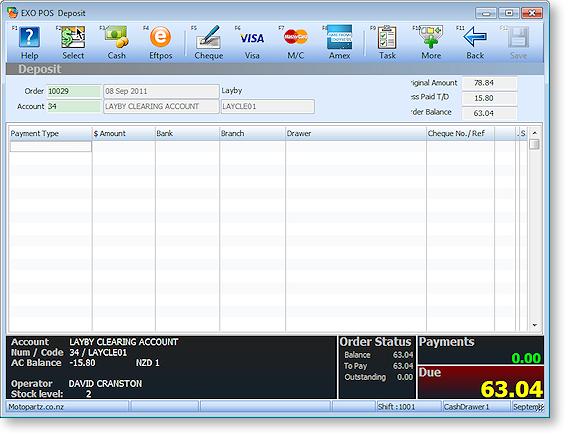Open the Task checklist icon
Viewport: 565px width, 433px height.
click(387, 37)
